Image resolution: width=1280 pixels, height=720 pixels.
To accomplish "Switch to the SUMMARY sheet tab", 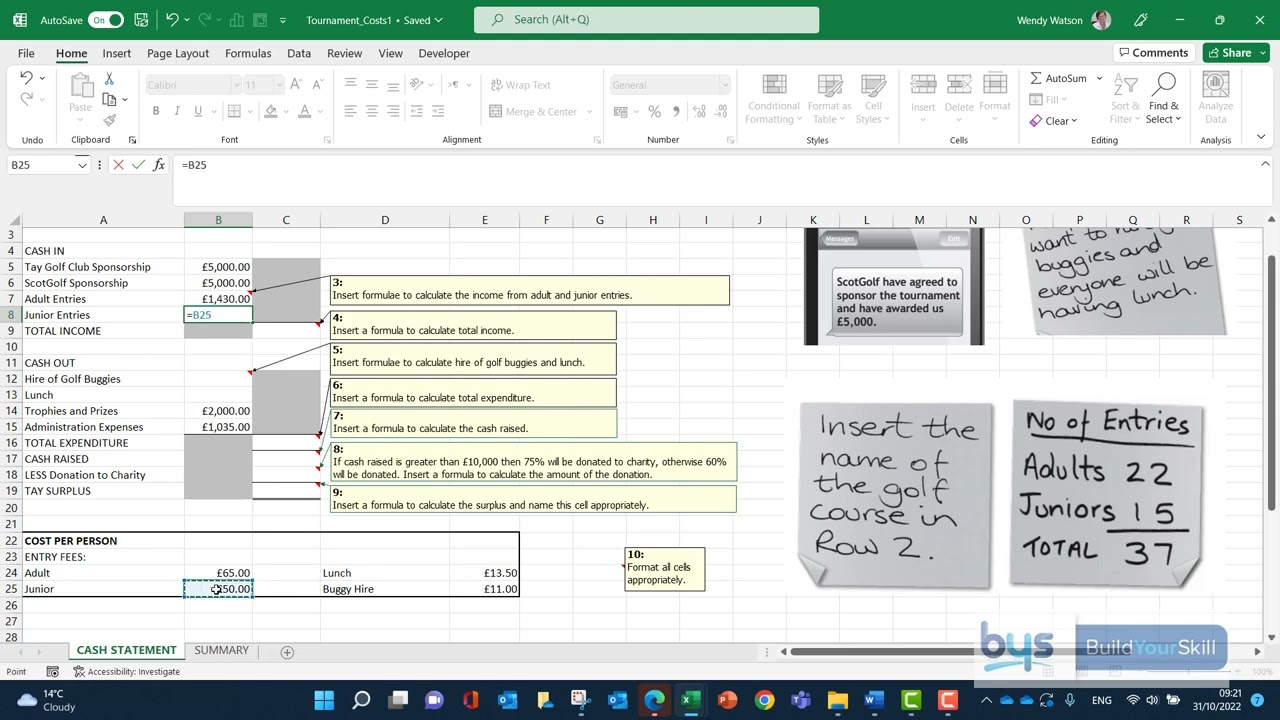I will coord(221,650).
